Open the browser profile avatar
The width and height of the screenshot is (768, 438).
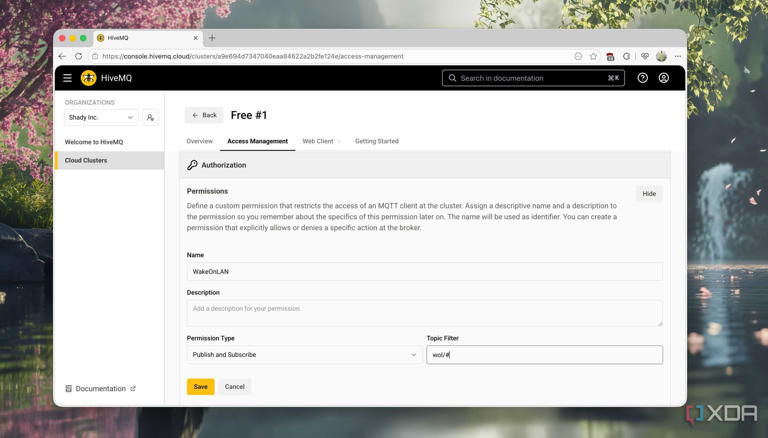coord(661,56)
